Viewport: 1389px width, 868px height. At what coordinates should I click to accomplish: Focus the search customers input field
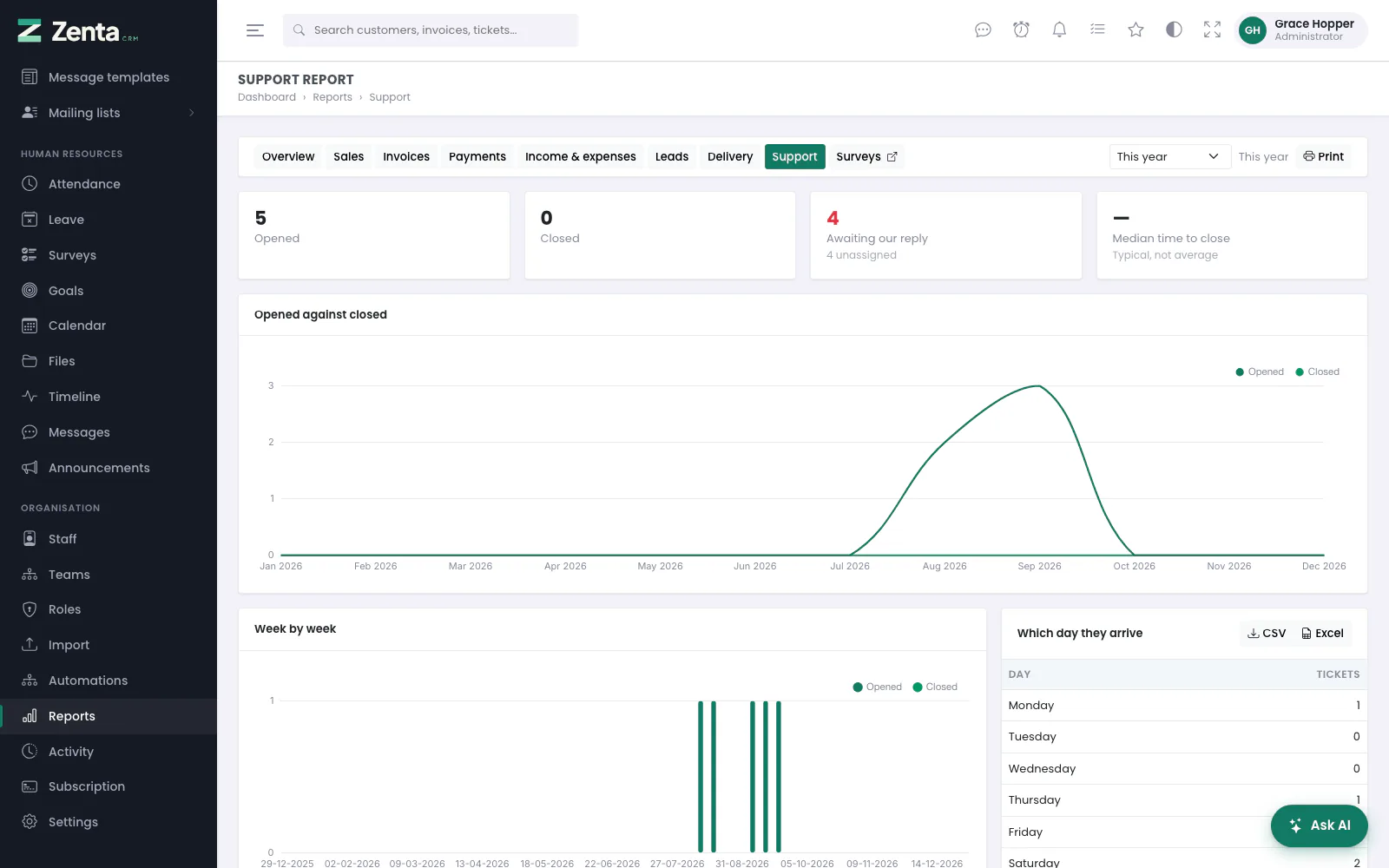(431, 30)
